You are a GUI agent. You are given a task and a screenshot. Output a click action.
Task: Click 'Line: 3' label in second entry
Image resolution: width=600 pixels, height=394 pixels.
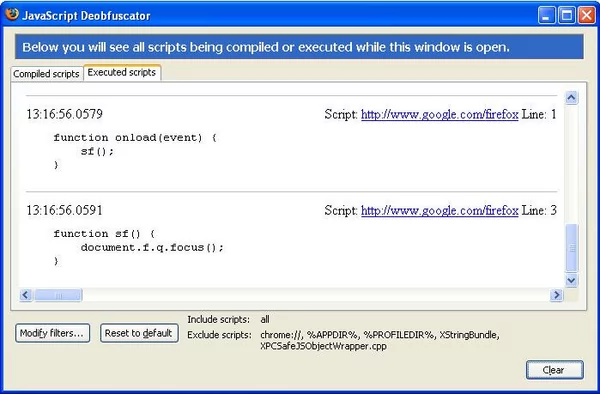pyautogui.click(x=539, y=210)
